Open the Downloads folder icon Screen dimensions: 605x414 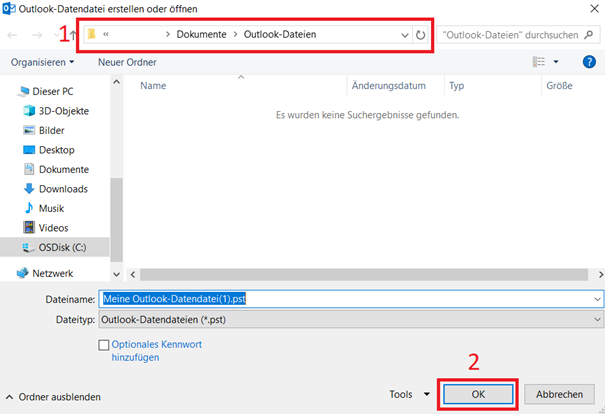28,189
